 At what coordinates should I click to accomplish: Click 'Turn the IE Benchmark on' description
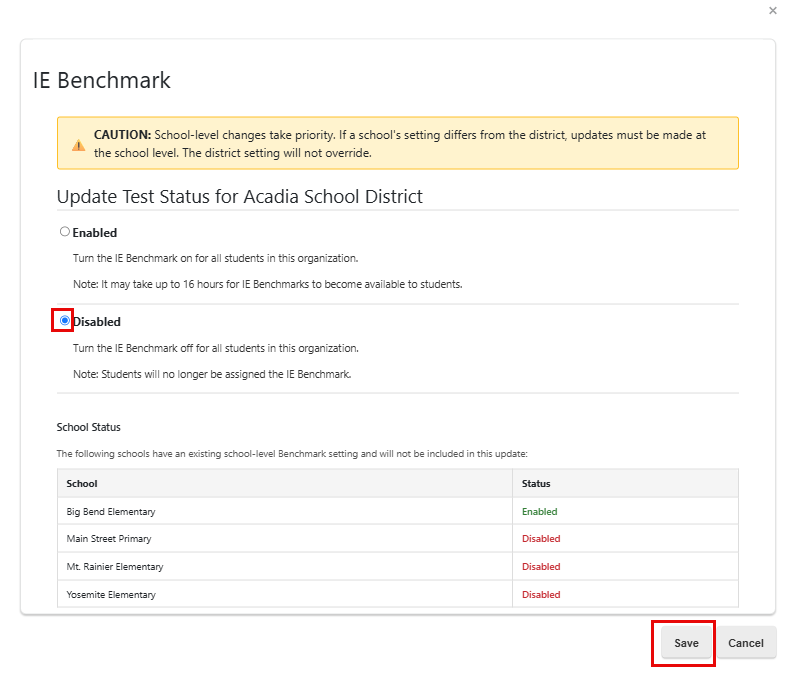(x=215, y=258)
